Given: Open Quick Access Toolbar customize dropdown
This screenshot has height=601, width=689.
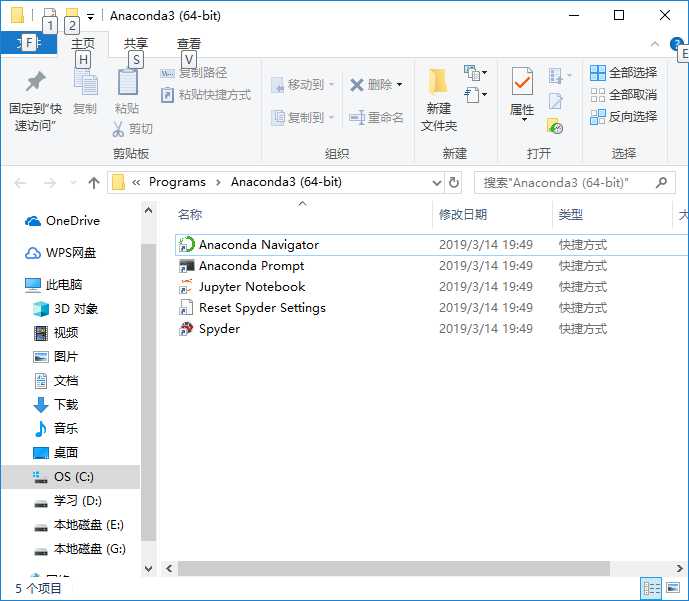Looking at the screenshot, I should pyautogui.click(x=91, y=17).
